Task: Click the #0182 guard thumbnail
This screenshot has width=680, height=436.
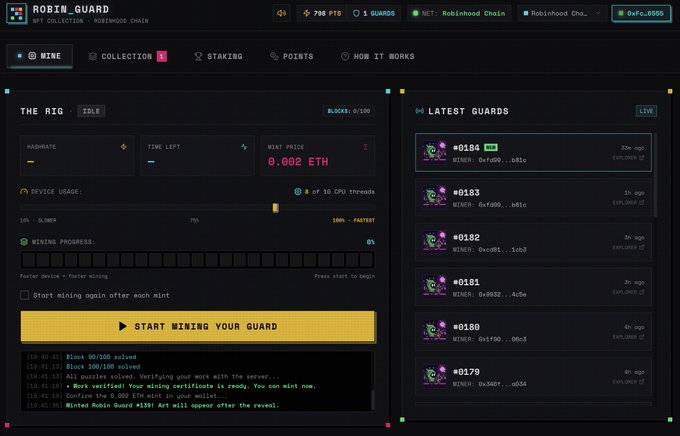Action: tap(435, 241)
